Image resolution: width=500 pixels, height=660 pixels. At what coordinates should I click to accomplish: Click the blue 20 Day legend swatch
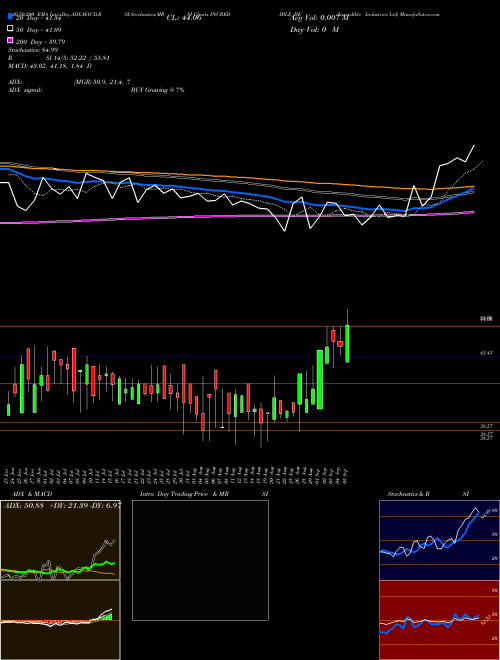pos(10,17)
